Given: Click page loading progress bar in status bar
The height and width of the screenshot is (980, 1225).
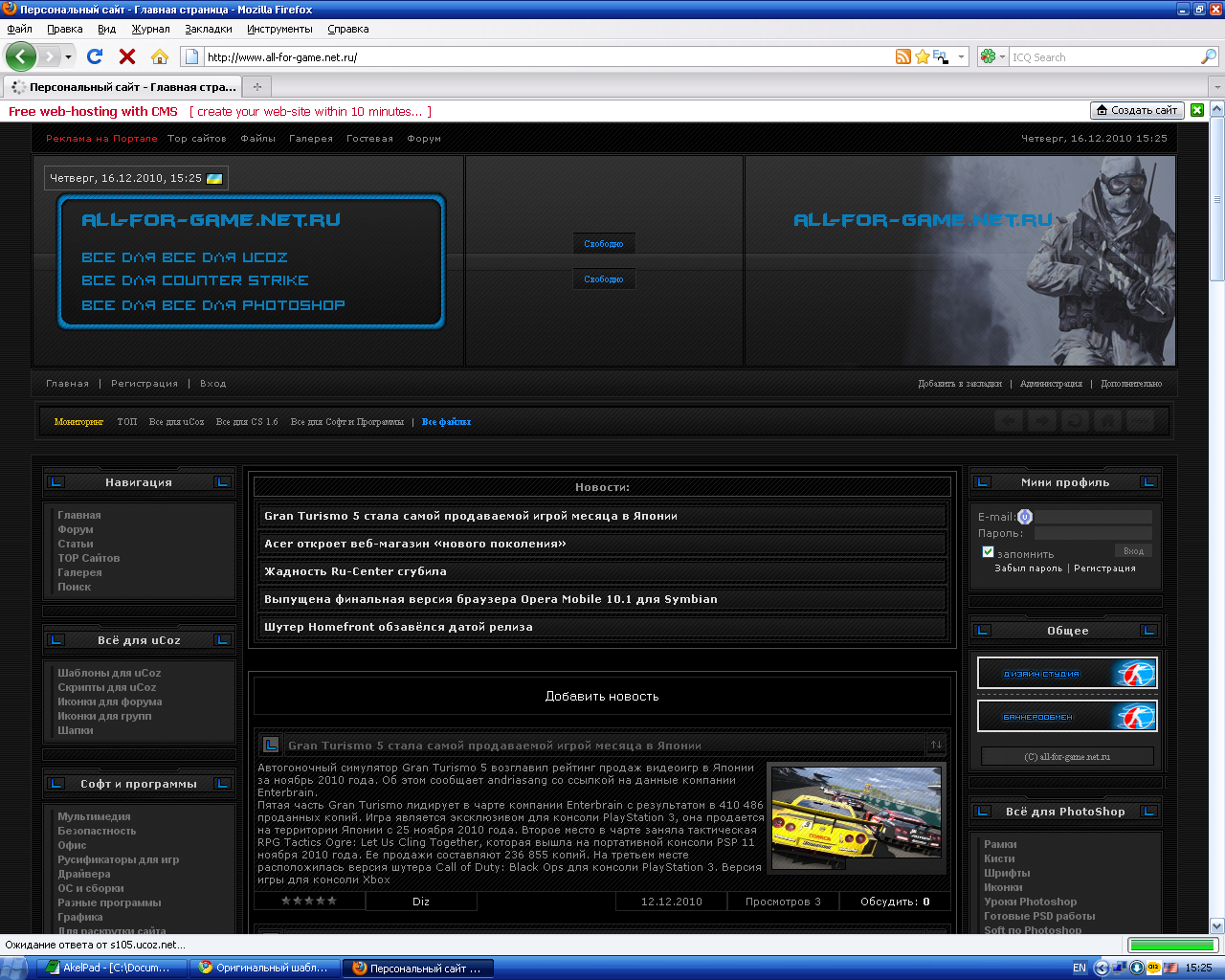Looking at the screenshot, I should coord(1171,945).
